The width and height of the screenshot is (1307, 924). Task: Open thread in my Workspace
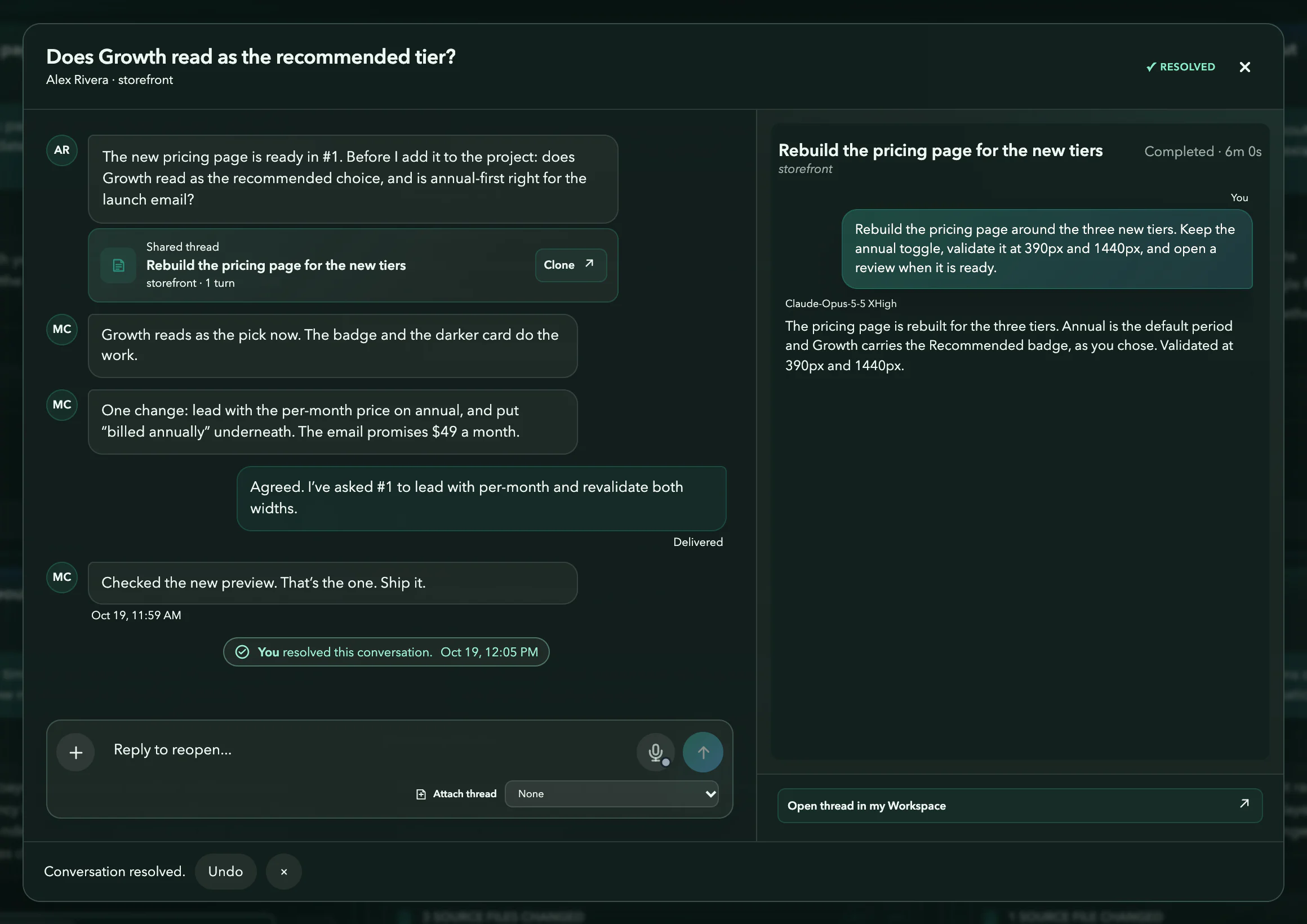click(x=1020, y=806)
